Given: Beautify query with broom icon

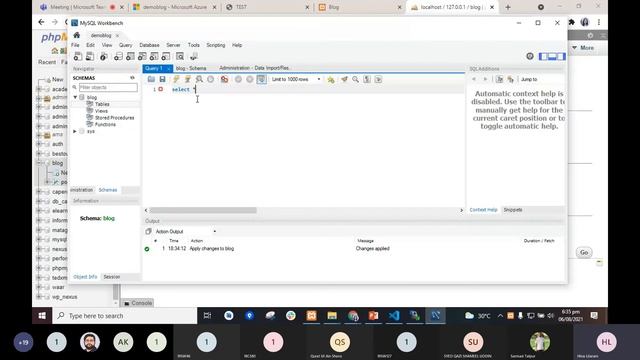Looking at the screenshot, I should point(344,79).
